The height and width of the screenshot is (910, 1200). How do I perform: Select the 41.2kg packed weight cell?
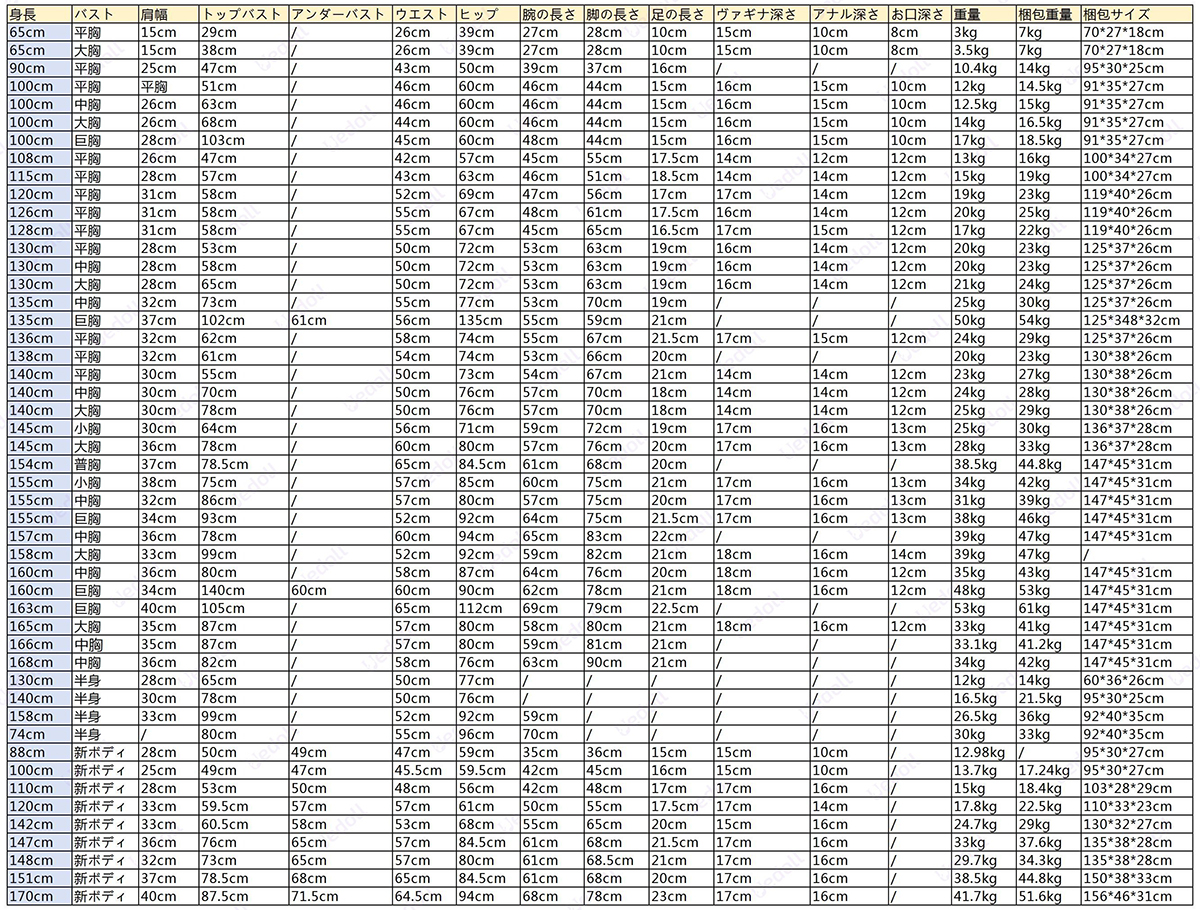1047,644
